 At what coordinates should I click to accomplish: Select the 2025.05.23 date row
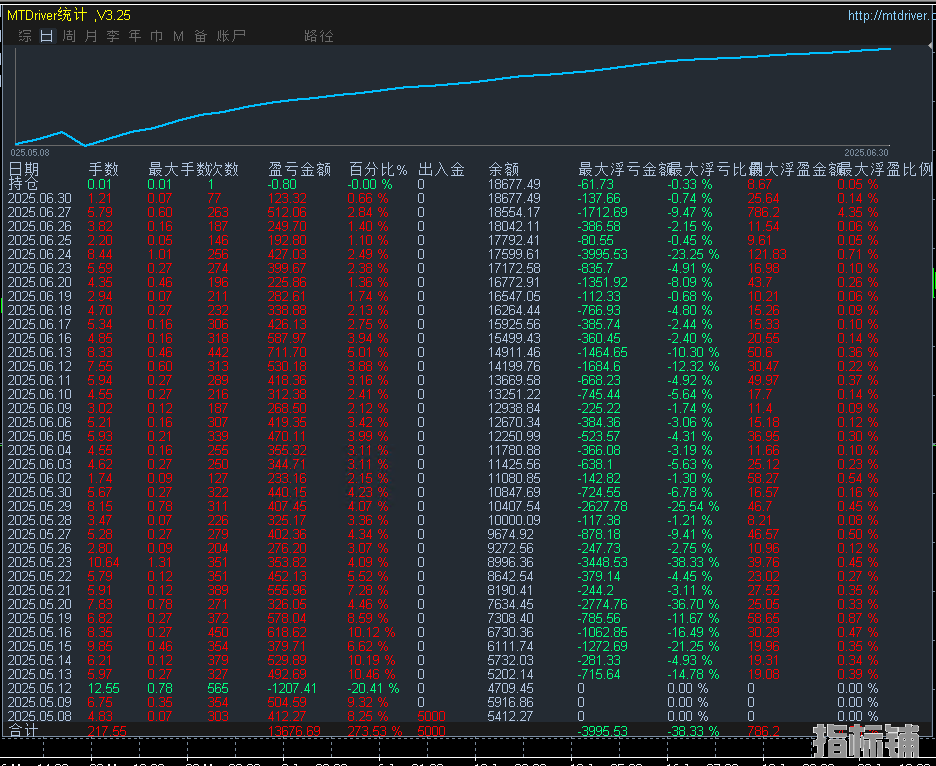point(39,562)
